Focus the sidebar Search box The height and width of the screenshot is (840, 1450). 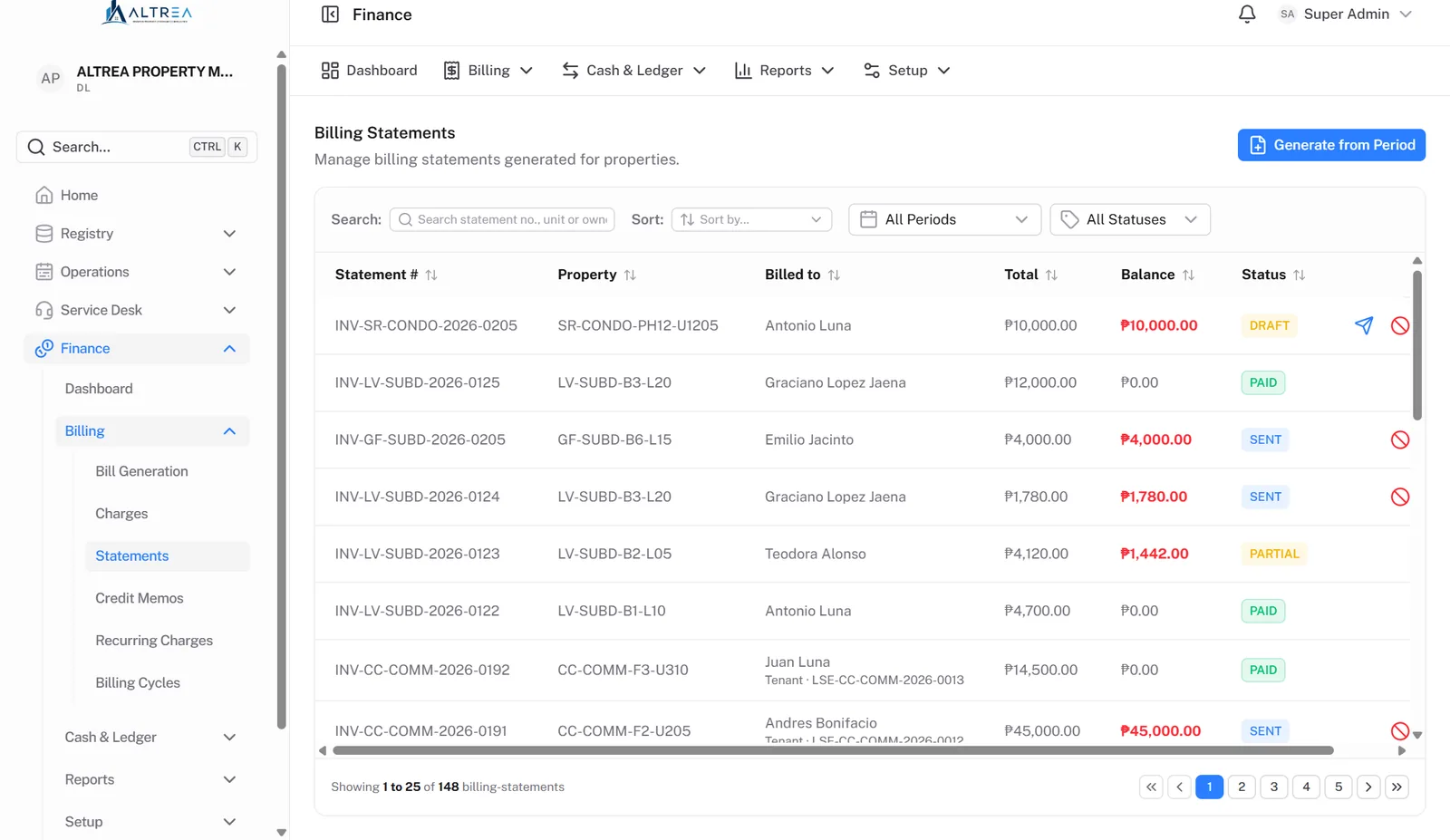[x=137, y=147]
